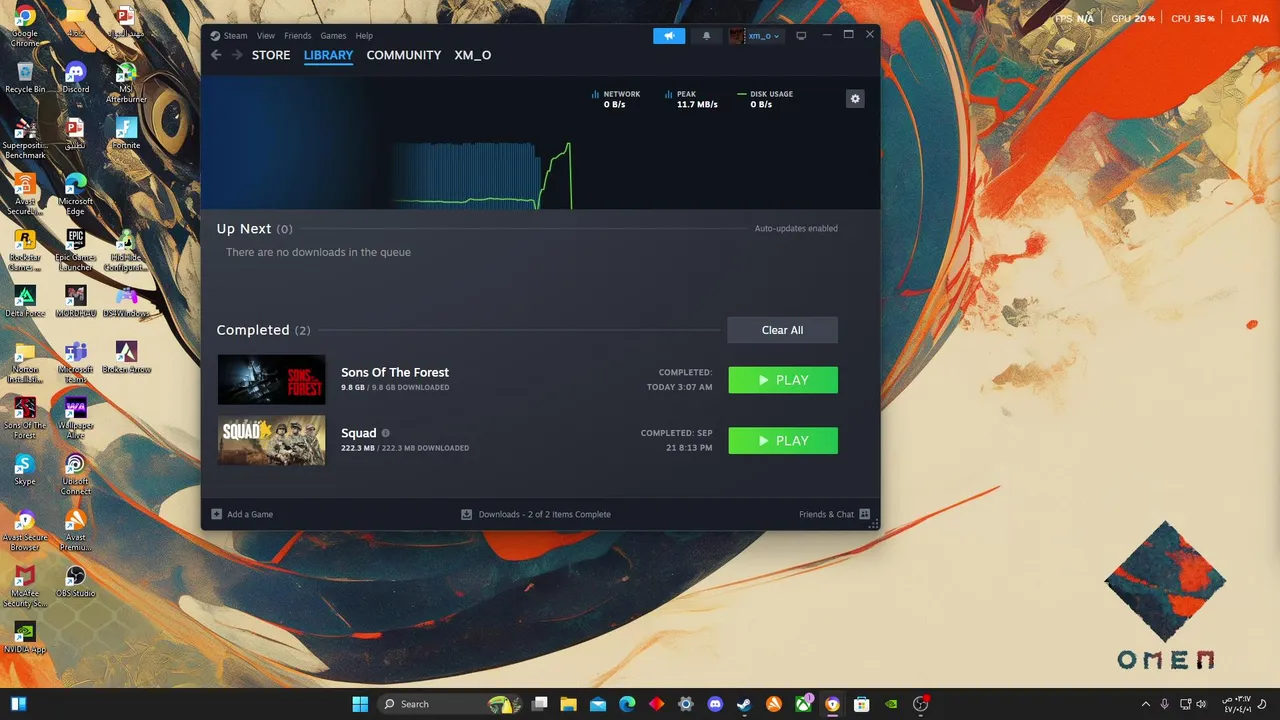Viewport: 1280px width, 720px height.
Task: Open Steam from the taskbar
Action: tap(744, 704)
